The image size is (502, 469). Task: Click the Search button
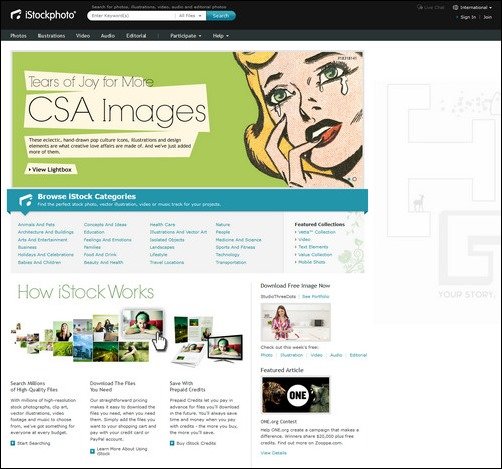(x=221, y=16)
